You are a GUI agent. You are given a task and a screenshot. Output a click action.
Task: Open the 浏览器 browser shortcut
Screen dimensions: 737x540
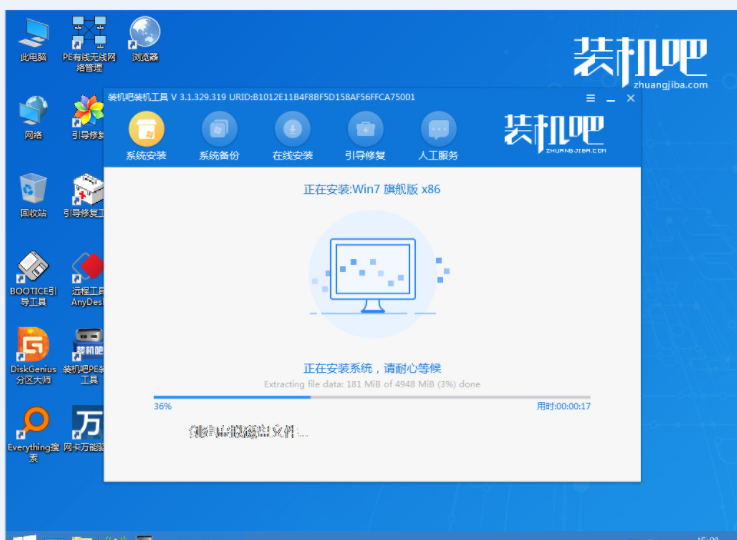145,36
